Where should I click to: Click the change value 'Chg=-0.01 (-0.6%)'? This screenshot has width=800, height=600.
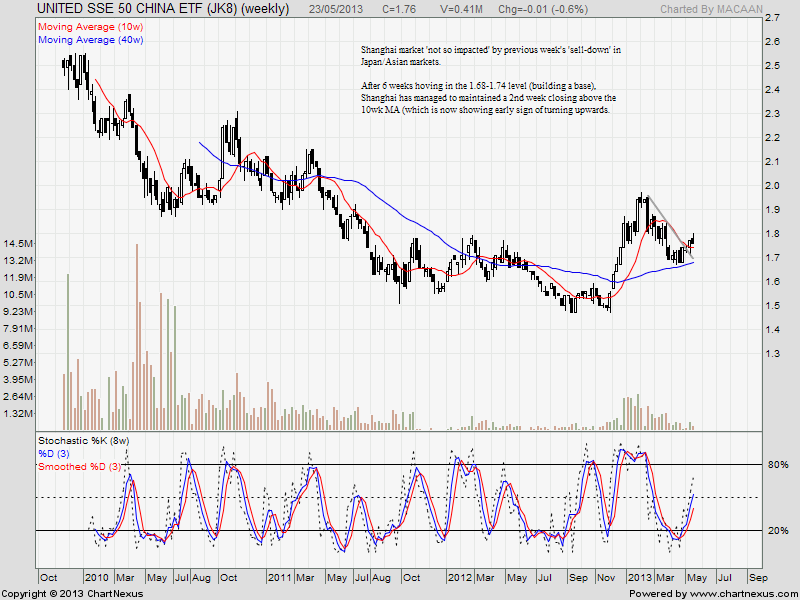point(543,10)
